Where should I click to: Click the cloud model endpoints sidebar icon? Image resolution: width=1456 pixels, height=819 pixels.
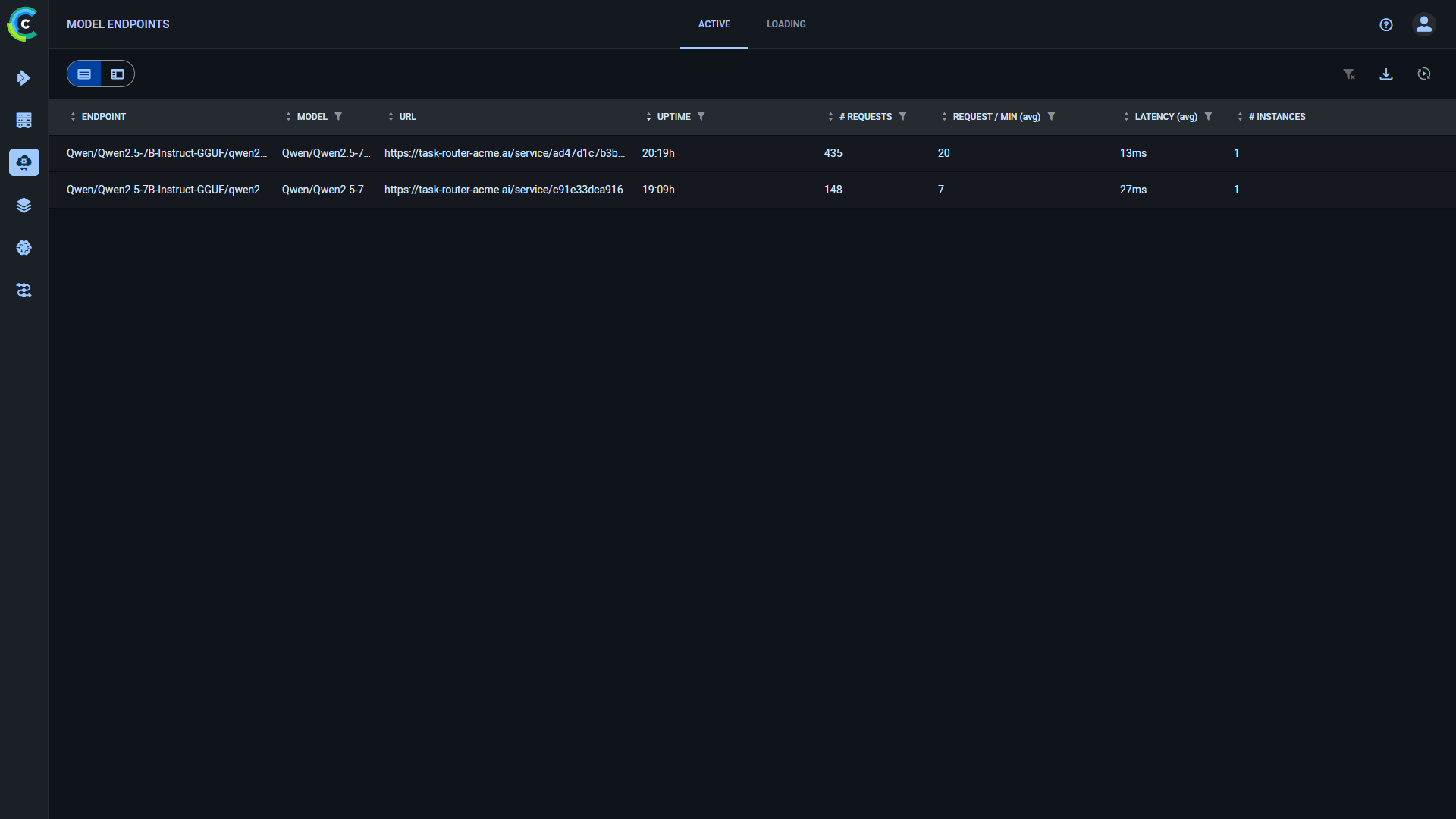pyautogui.click(x=24, y=162)
